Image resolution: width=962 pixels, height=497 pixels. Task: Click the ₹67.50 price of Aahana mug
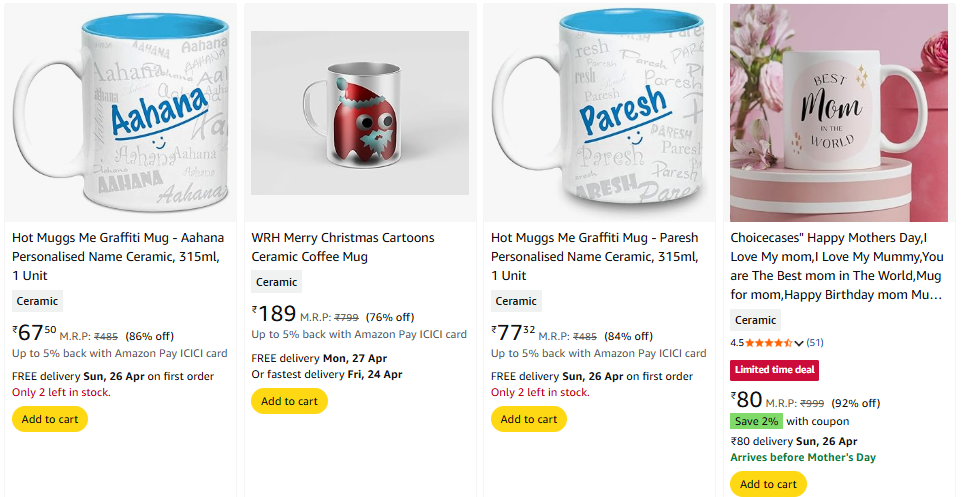click(34, 333)
